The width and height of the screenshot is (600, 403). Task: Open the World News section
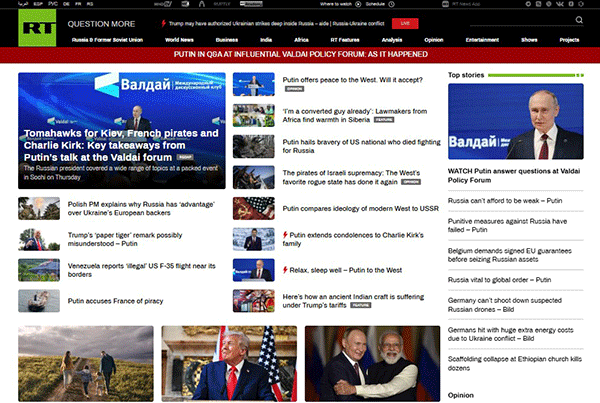(x=180, y=40)
